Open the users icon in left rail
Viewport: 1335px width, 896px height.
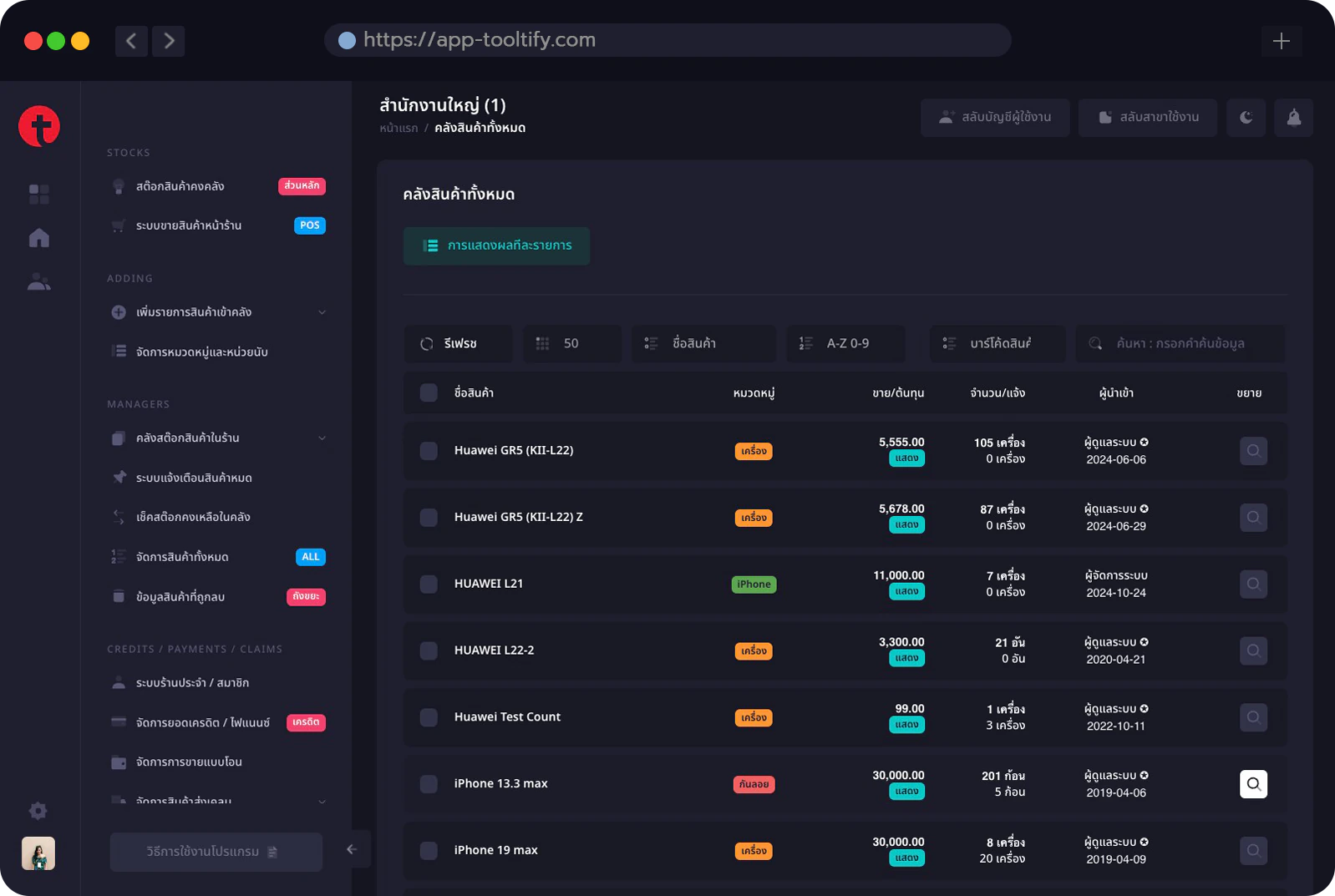coord(39,281)
